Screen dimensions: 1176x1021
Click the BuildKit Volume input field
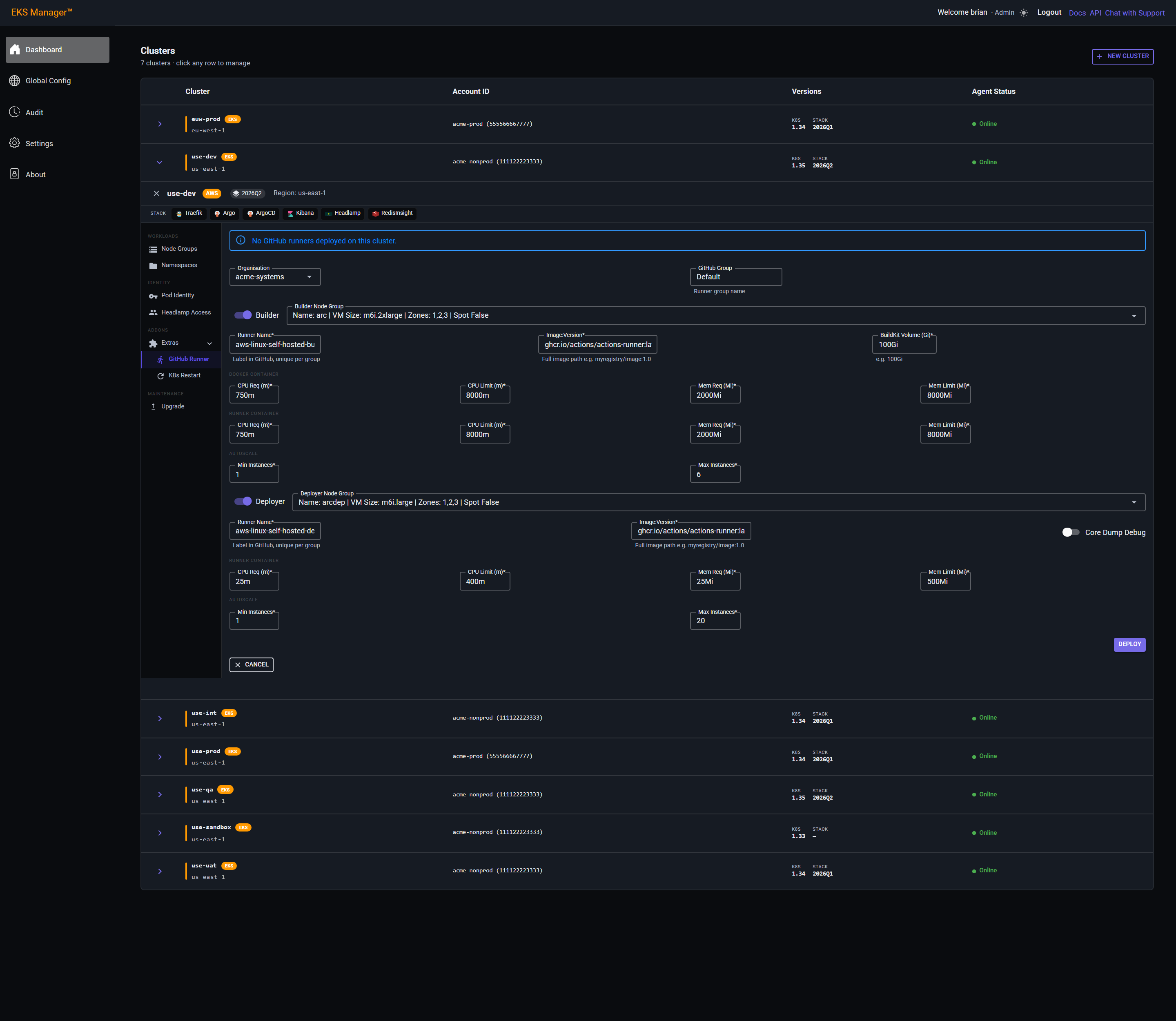click(x=904, y=345)
